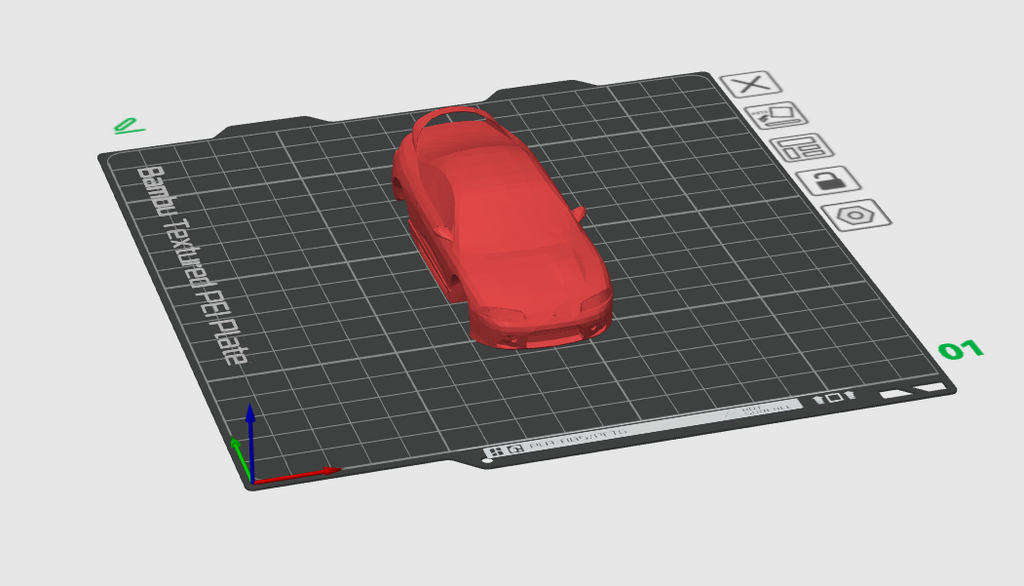This screenshot has width=1024, height=586.
Task: Click the grid icon on the bed label
Action: coord(496,451)
